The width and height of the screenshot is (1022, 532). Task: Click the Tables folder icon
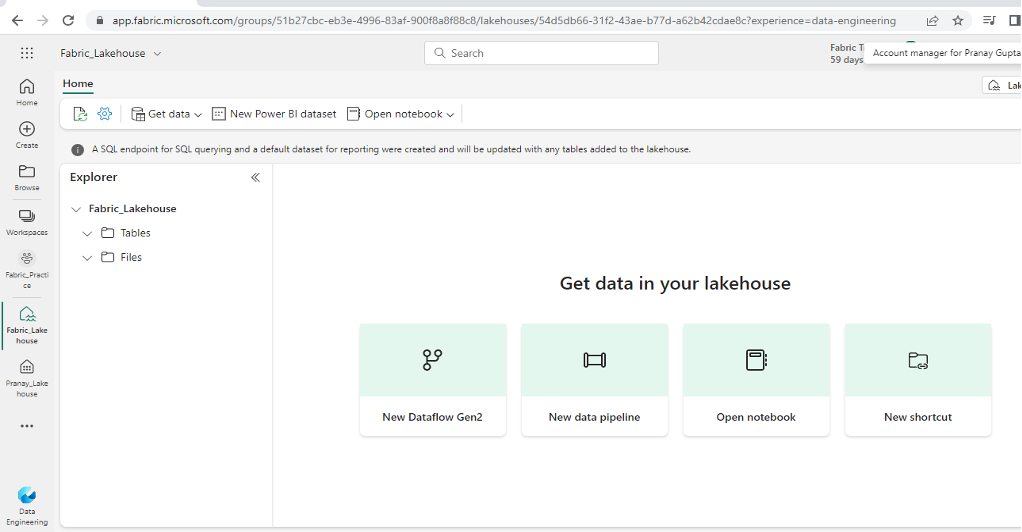click(x=108, y=233)
